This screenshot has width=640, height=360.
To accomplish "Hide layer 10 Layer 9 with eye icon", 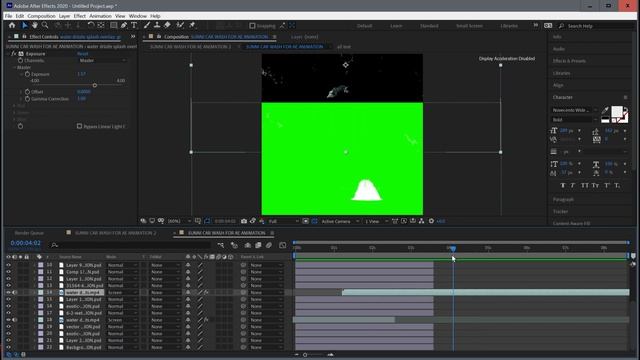I will pos(8,265).
